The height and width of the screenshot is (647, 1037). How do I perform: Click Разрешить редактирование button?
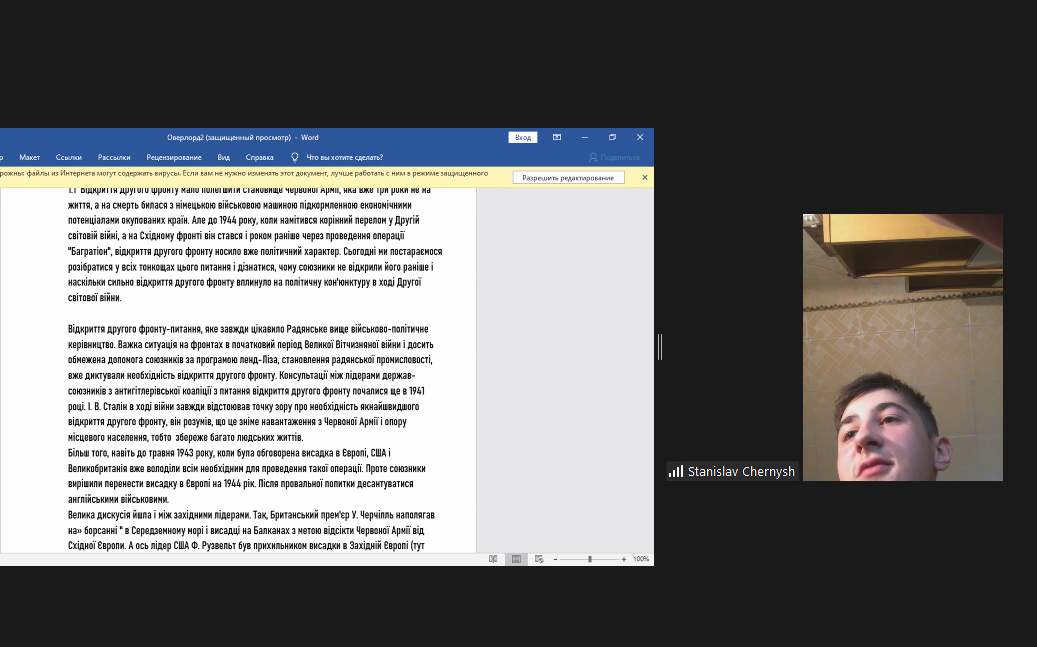click(x=568, y=177)
